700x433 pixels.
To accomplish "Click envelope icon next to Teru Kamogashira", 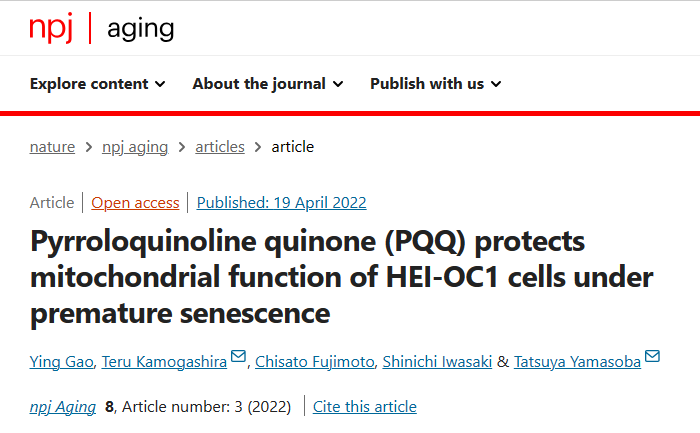I will [x=238, y=356].
